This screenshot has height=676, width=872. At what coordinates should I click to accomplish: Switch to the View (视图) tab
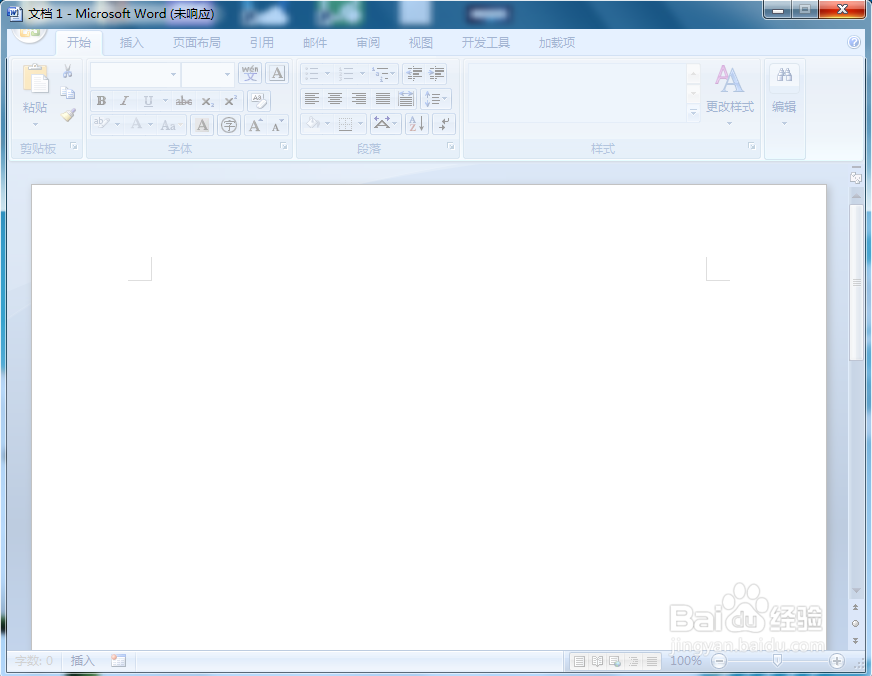pos(420,42)
